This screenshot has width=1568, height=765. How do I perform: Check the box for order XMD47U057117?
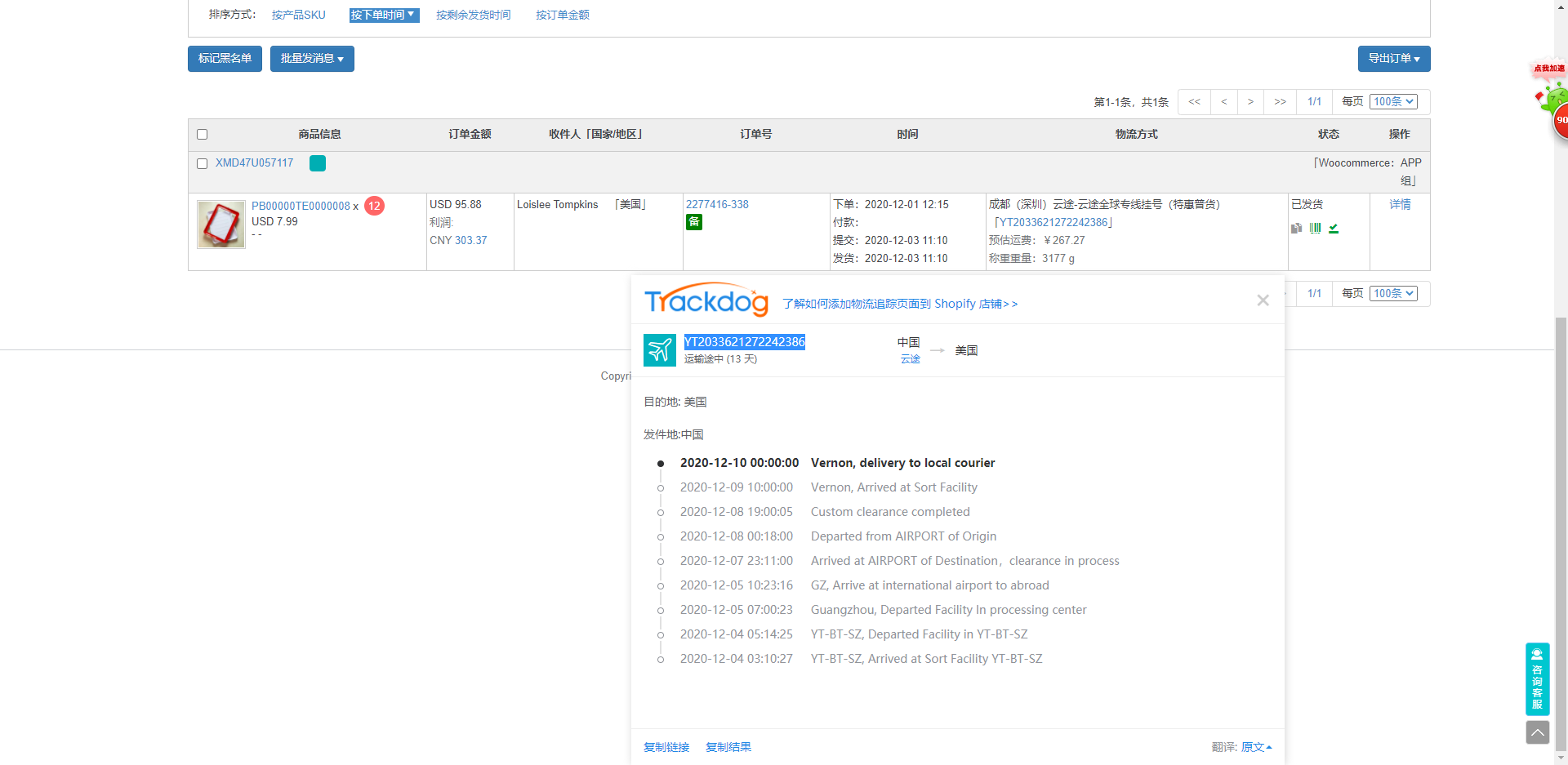pos(203,164)
